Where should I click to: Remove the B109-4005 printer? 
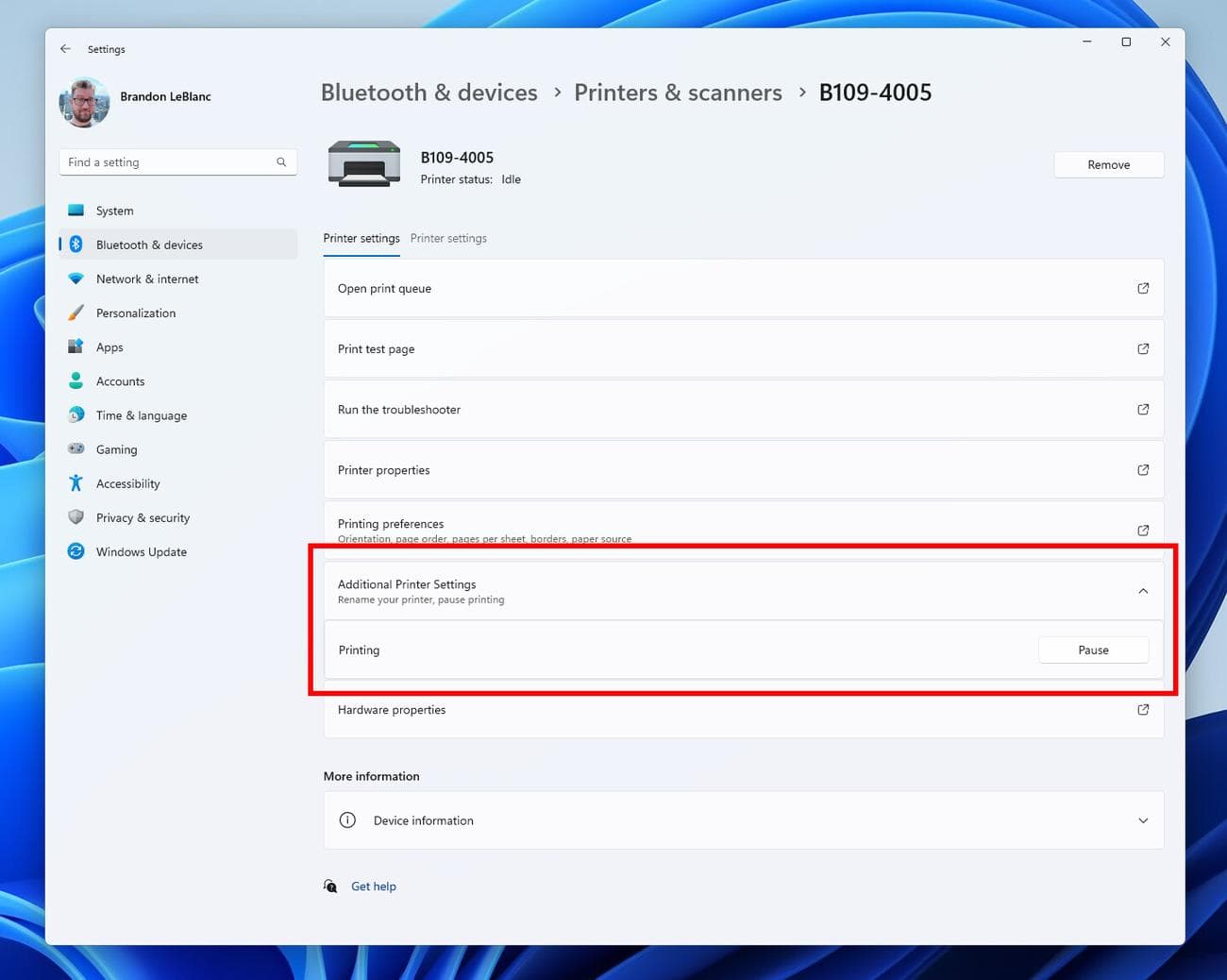click(1108, 164)
